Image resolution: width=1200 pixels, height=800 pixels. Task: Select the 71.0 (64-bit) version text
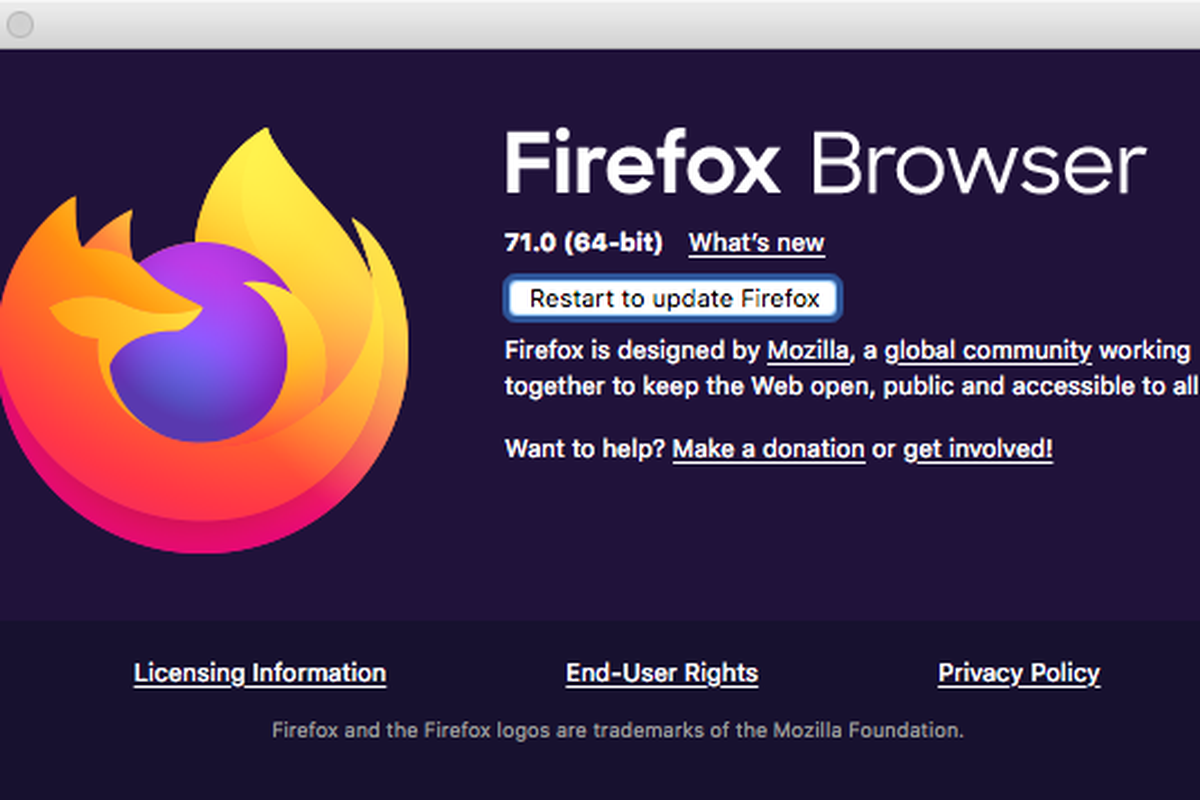coord(583,243)
